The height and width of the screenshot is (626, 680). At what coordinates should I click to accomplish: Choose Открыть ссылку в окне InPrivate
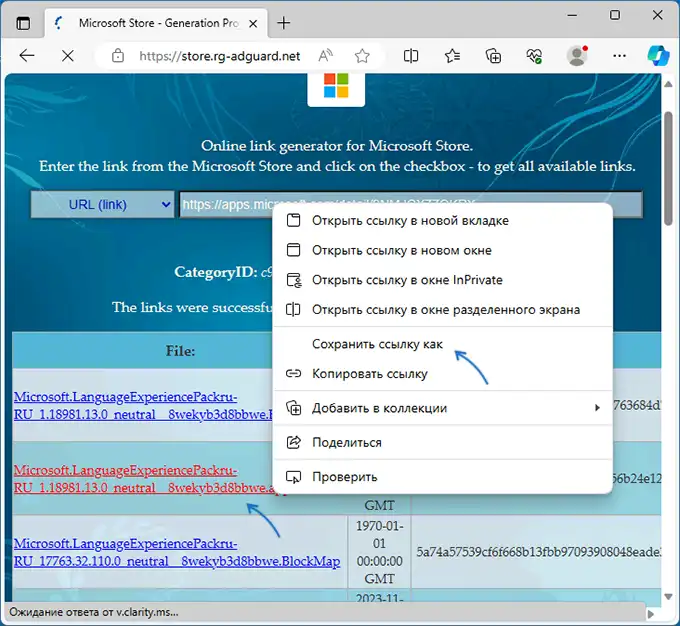click(x=443, y=280)
